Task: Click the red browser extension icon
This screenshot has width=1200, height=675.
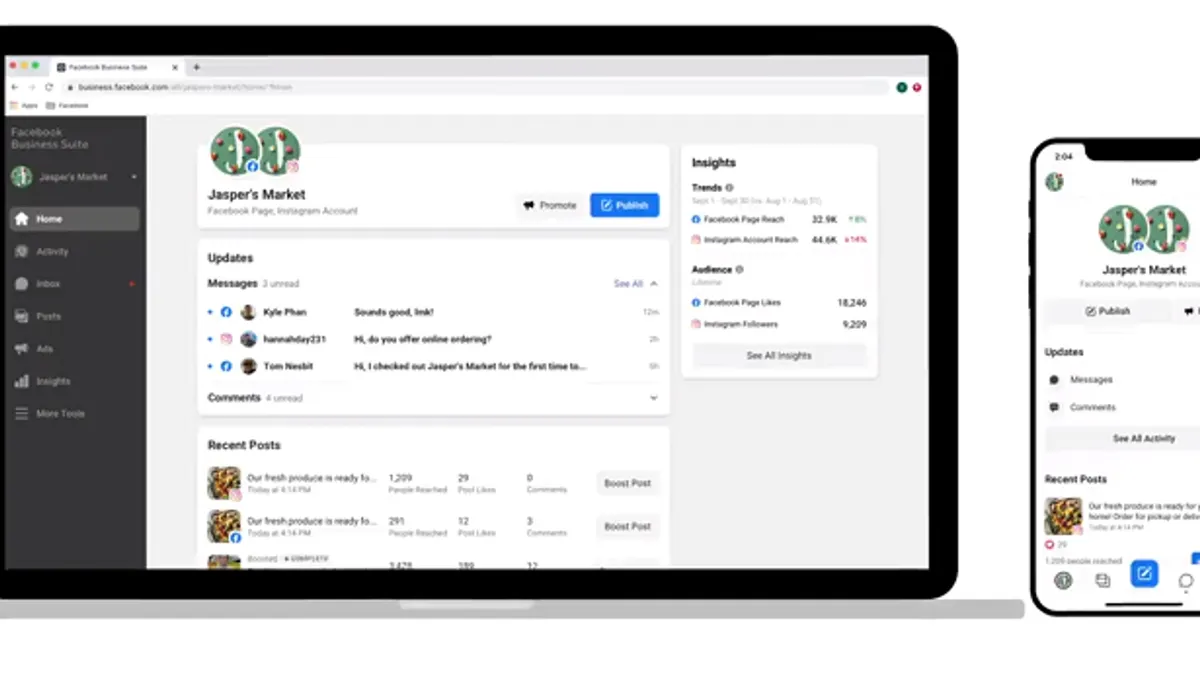Action: (916, 88)
